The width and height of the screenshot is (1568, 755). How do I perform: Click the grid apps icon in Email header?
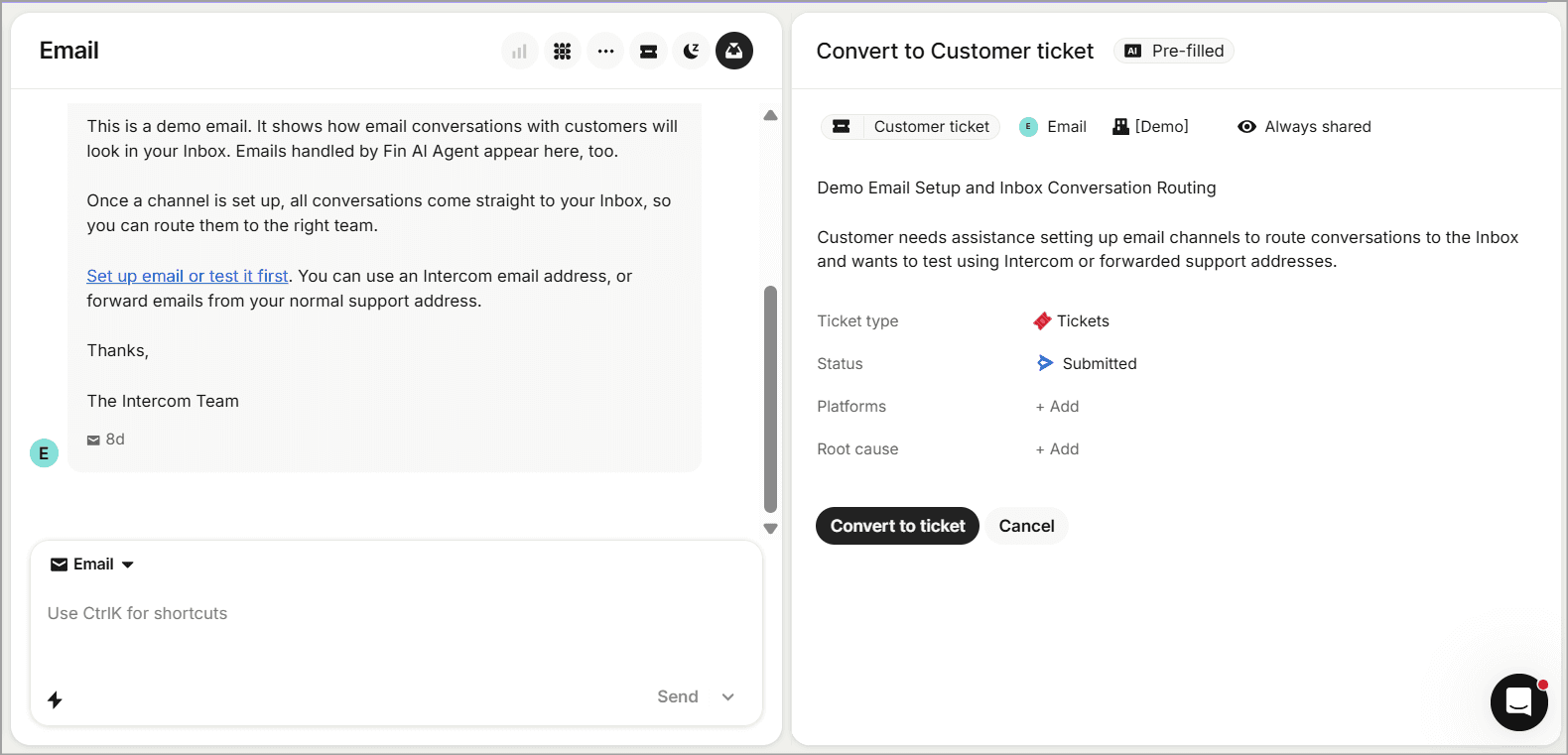tap(563, 51)
